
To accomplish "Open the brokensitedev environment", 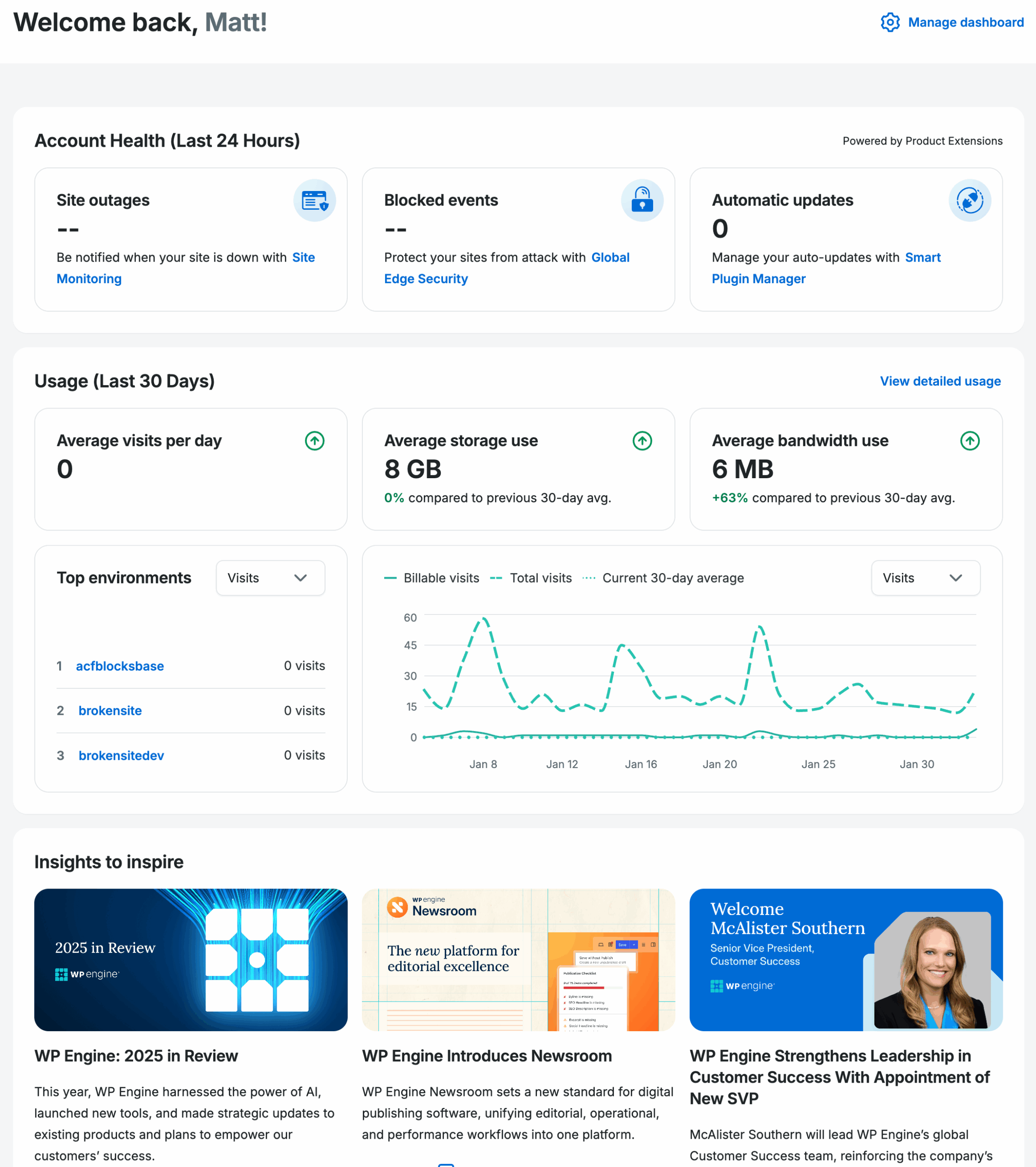I will pos(121,755).
